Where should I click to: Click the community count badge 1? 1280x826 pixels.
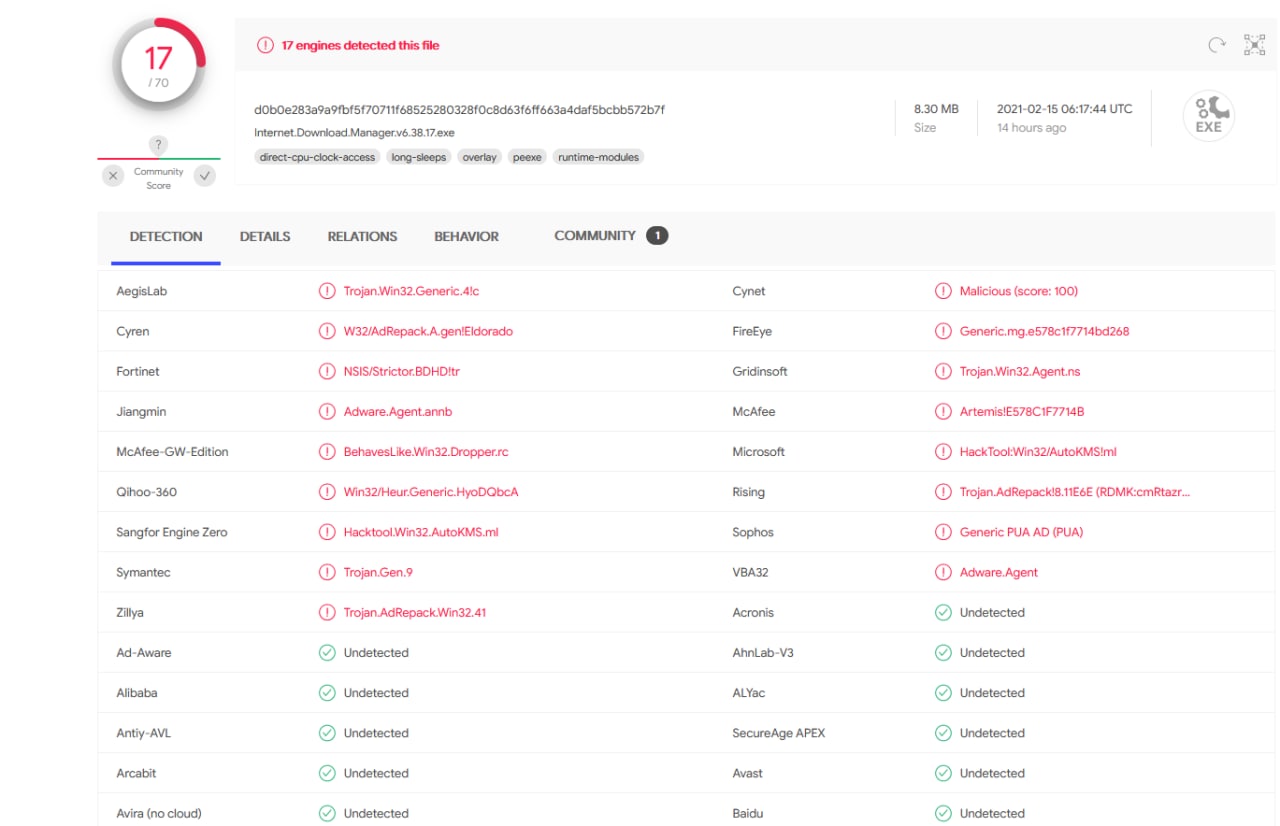[657, 236]
